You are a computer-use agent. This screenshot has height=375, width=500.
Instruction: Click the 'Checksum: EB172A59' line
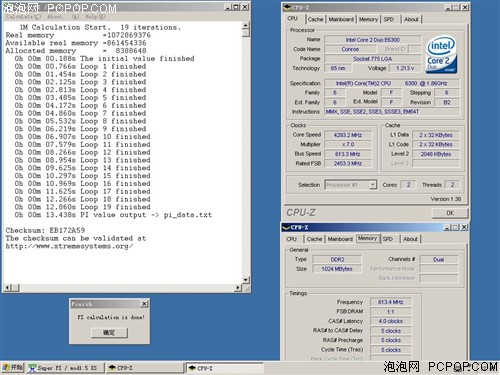coord(45,230)
